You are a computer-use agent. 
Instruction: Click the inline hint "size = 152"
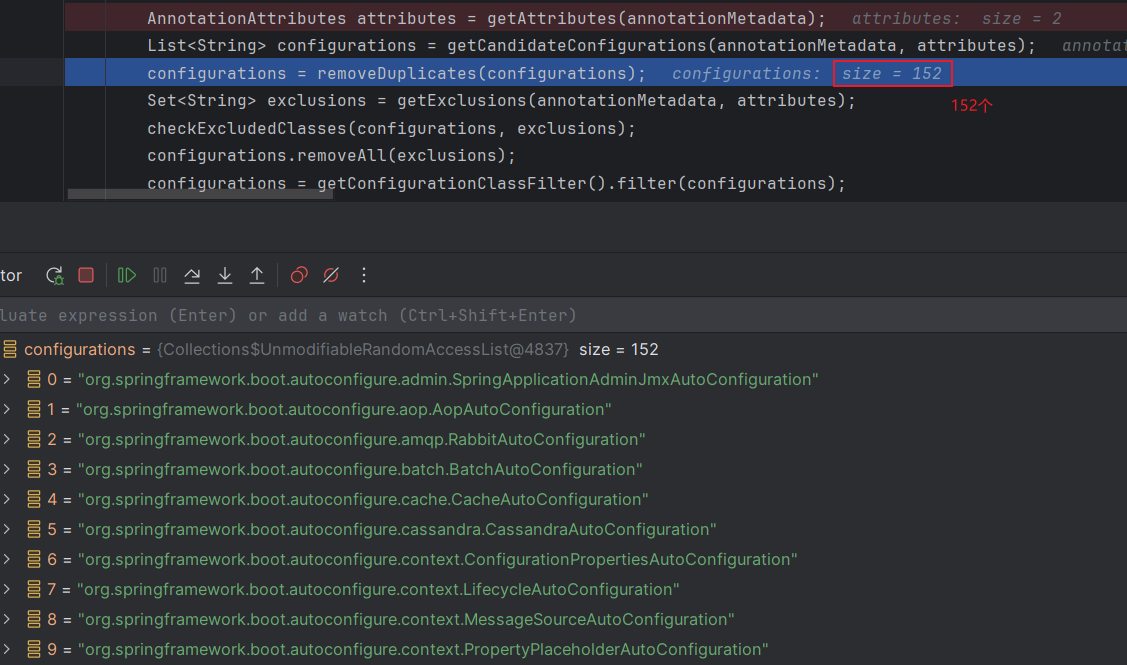pos(892,73)
